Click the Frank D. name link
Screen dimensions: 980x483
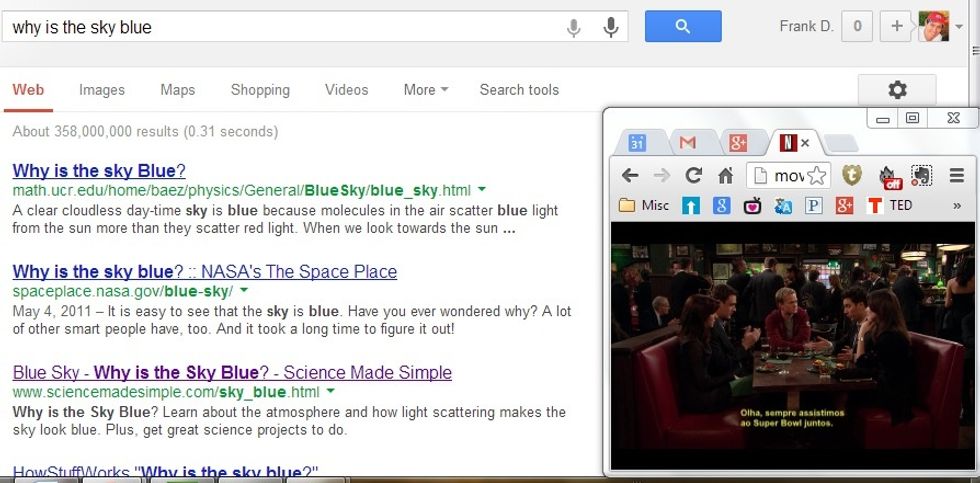coord(806,26)
